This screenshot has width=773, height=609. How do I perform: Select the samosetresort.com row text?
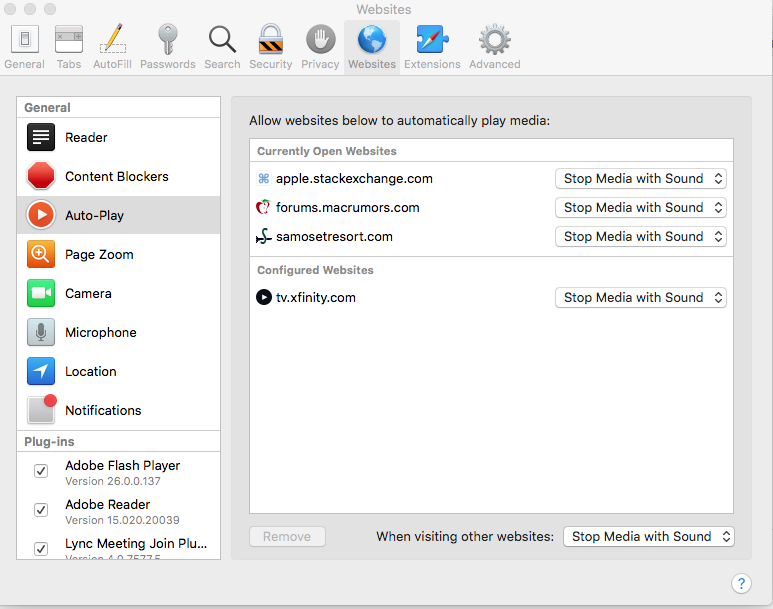(334, 237)
